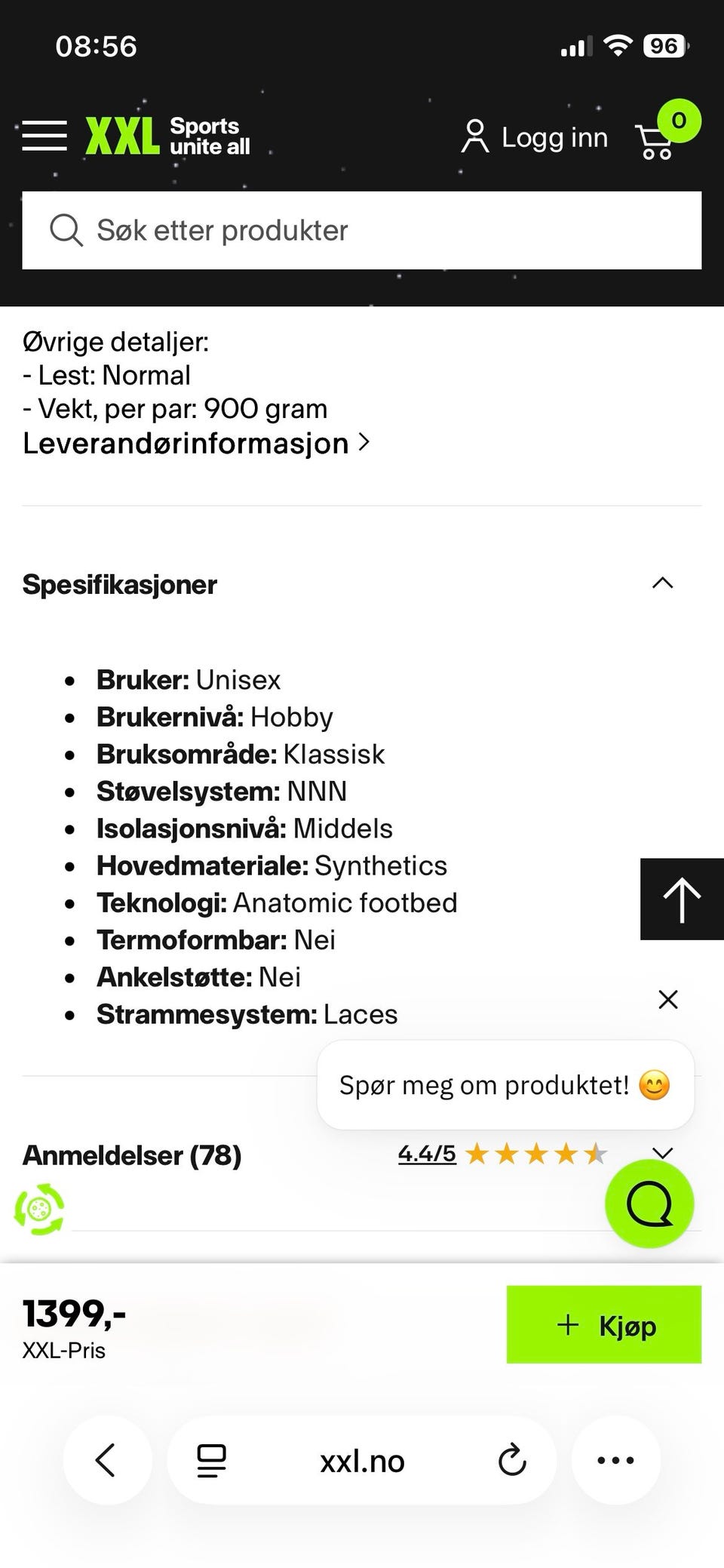This screenshot has height=1568, width=724.
Task: Reload the page in browser bar
Action: pyautogui.click(x=512, y=1460)
